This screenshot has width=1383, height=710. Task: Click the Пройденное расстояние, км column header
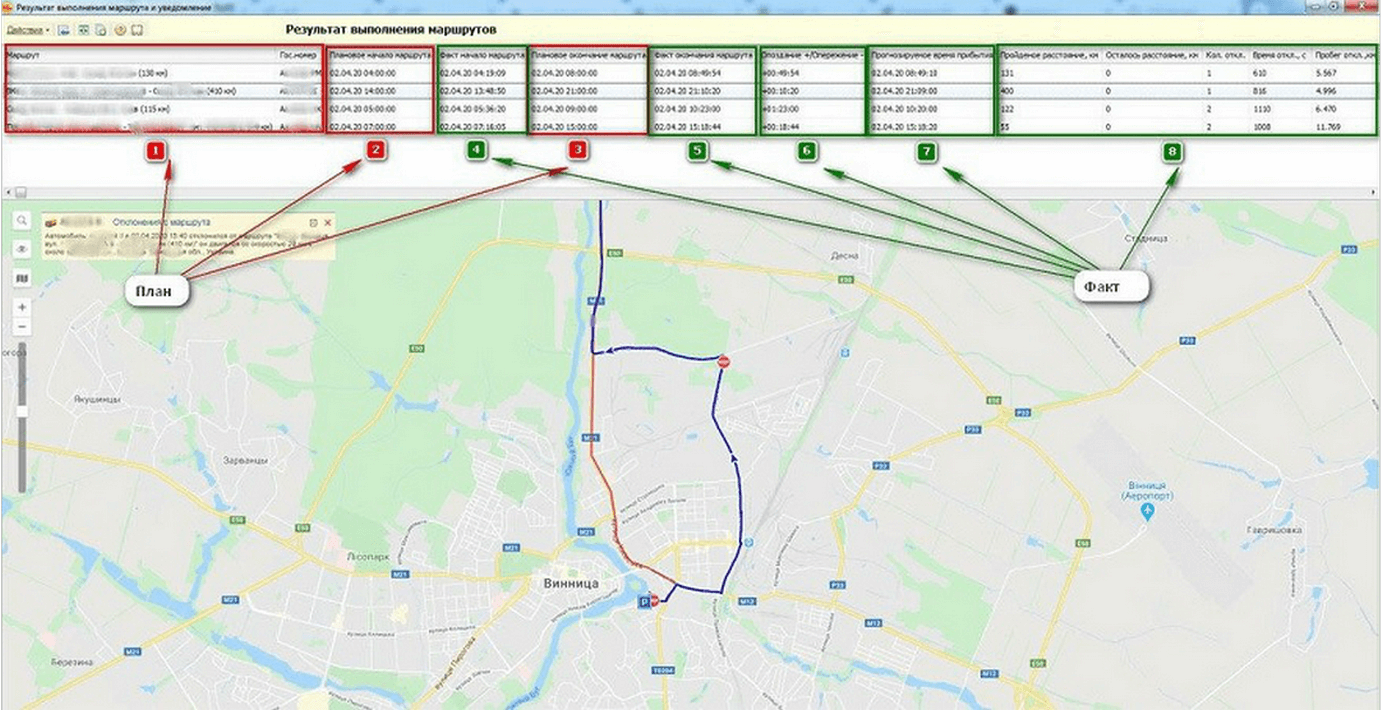(x=1049, y=55)
